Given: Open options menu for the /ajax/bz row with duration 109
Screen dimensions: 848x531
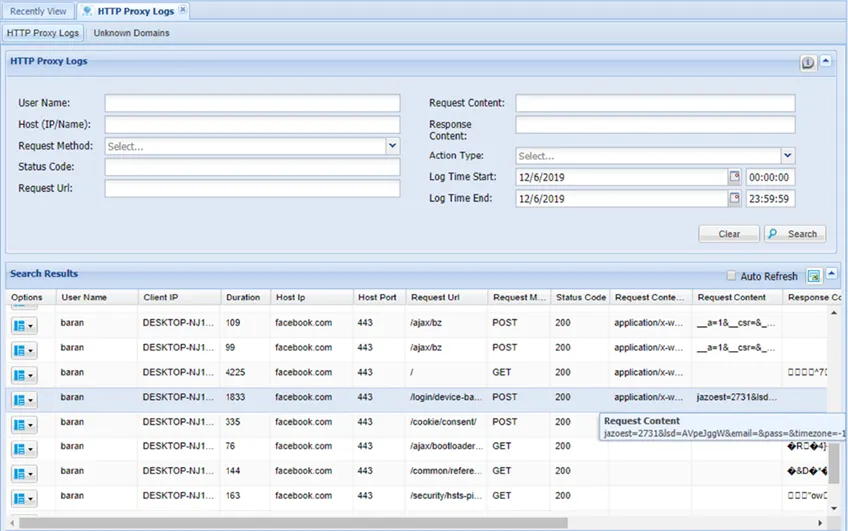Looking at the screenshot, I should [23, 326].
